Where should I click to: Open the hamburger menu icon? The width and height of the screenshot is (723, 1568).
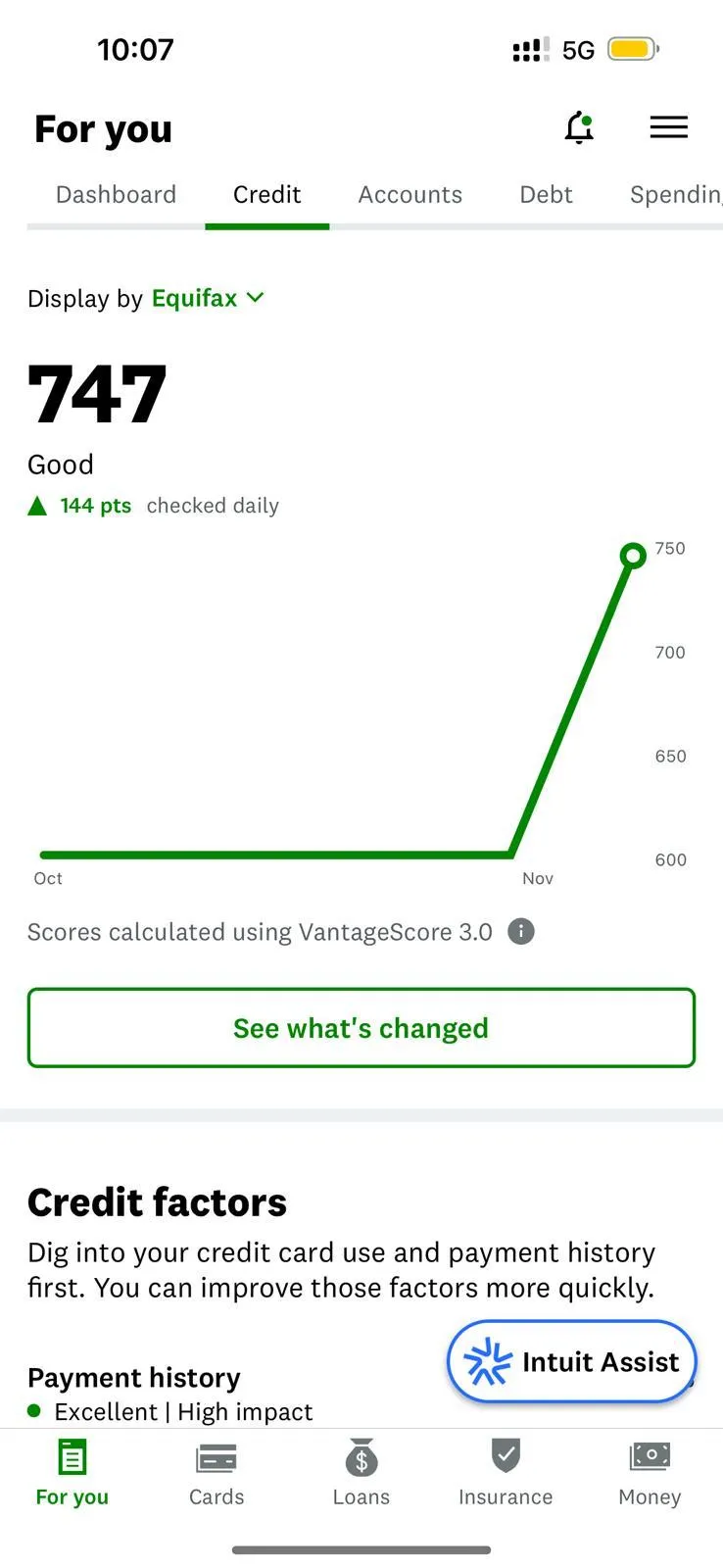[x=668, y=127]
